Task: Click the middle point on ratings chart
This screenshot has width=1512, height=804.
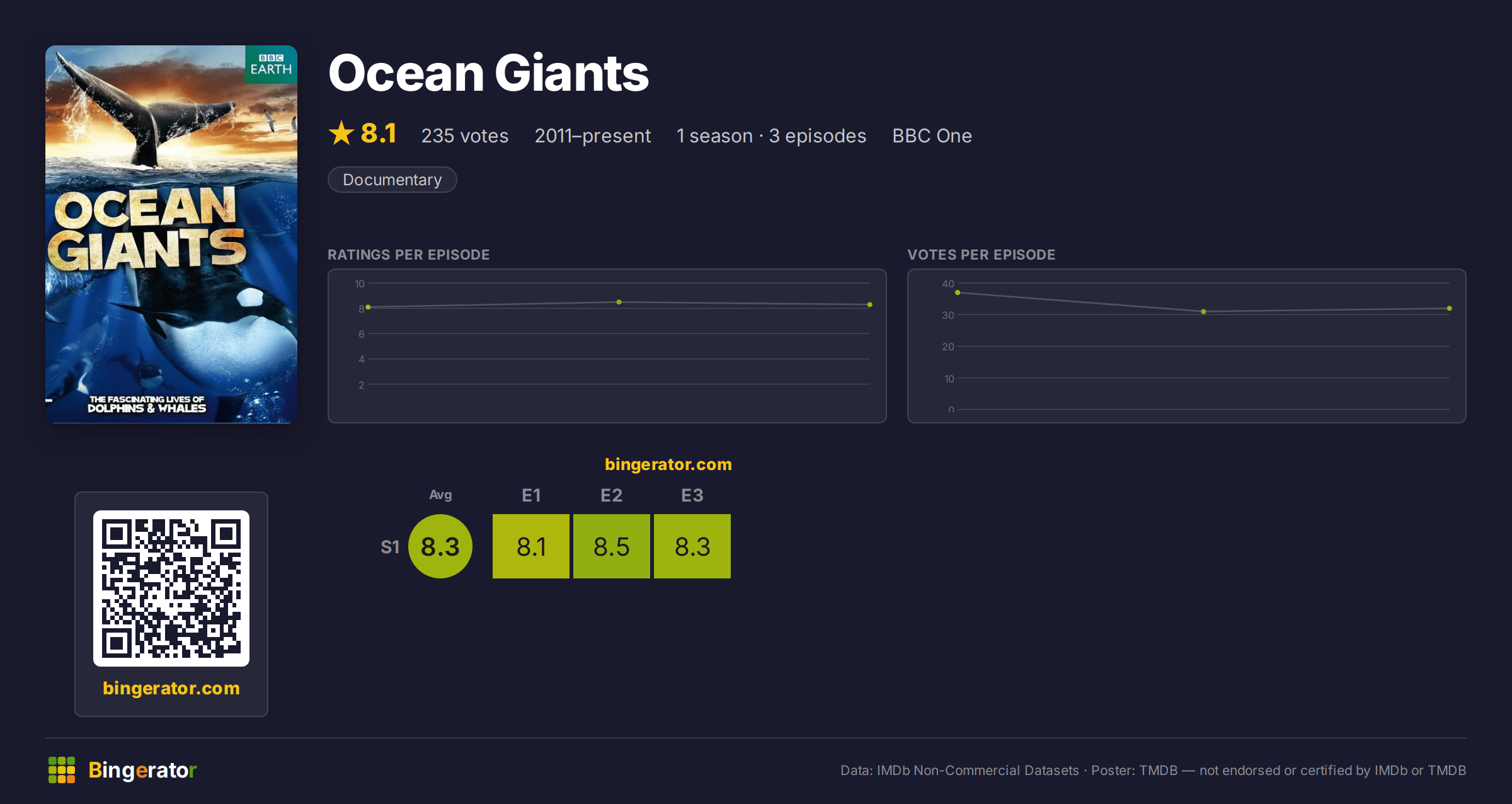Action: tap(619, 302)
